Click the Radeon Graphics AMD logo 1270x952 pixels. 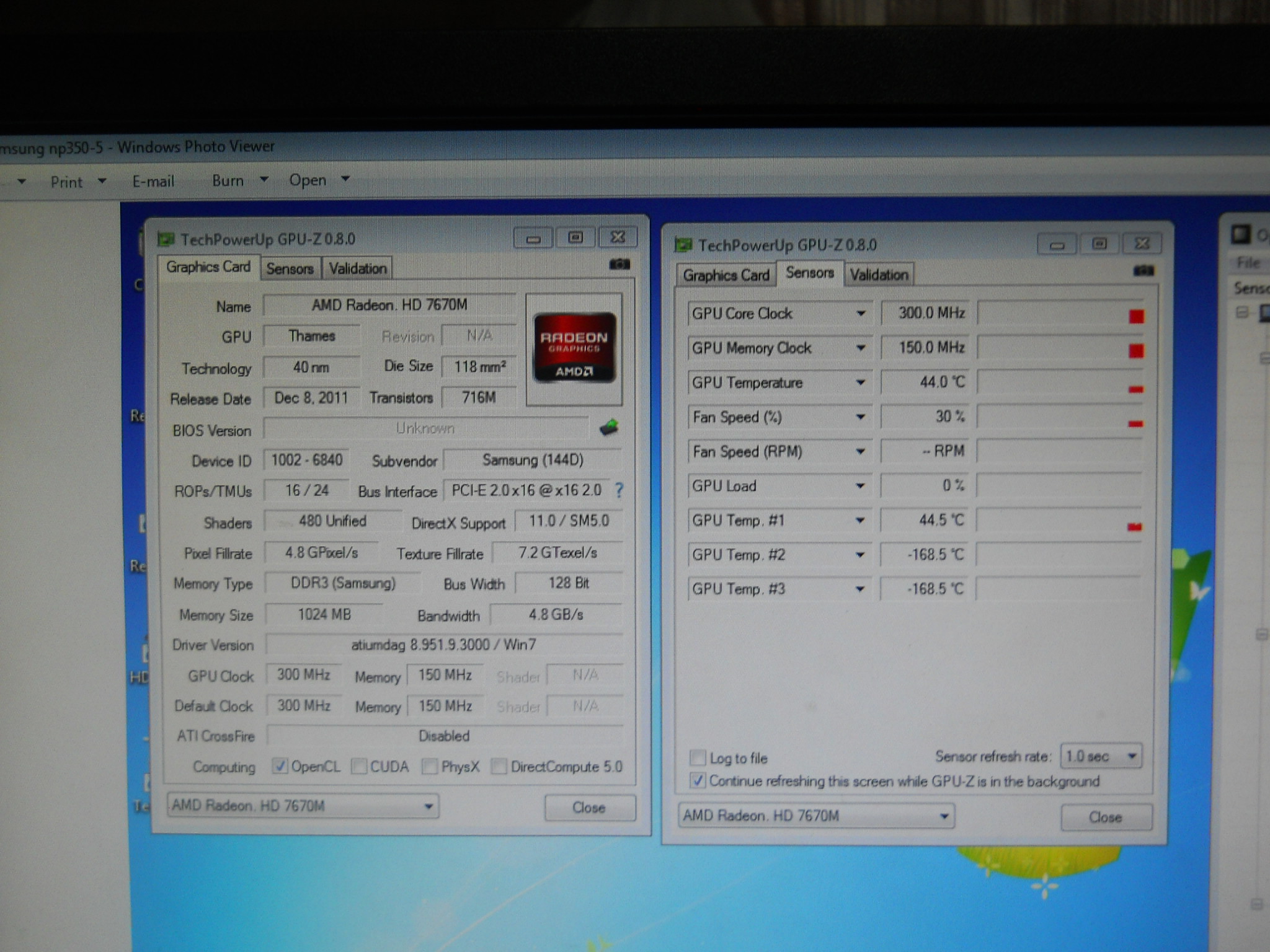click(574, 348)
